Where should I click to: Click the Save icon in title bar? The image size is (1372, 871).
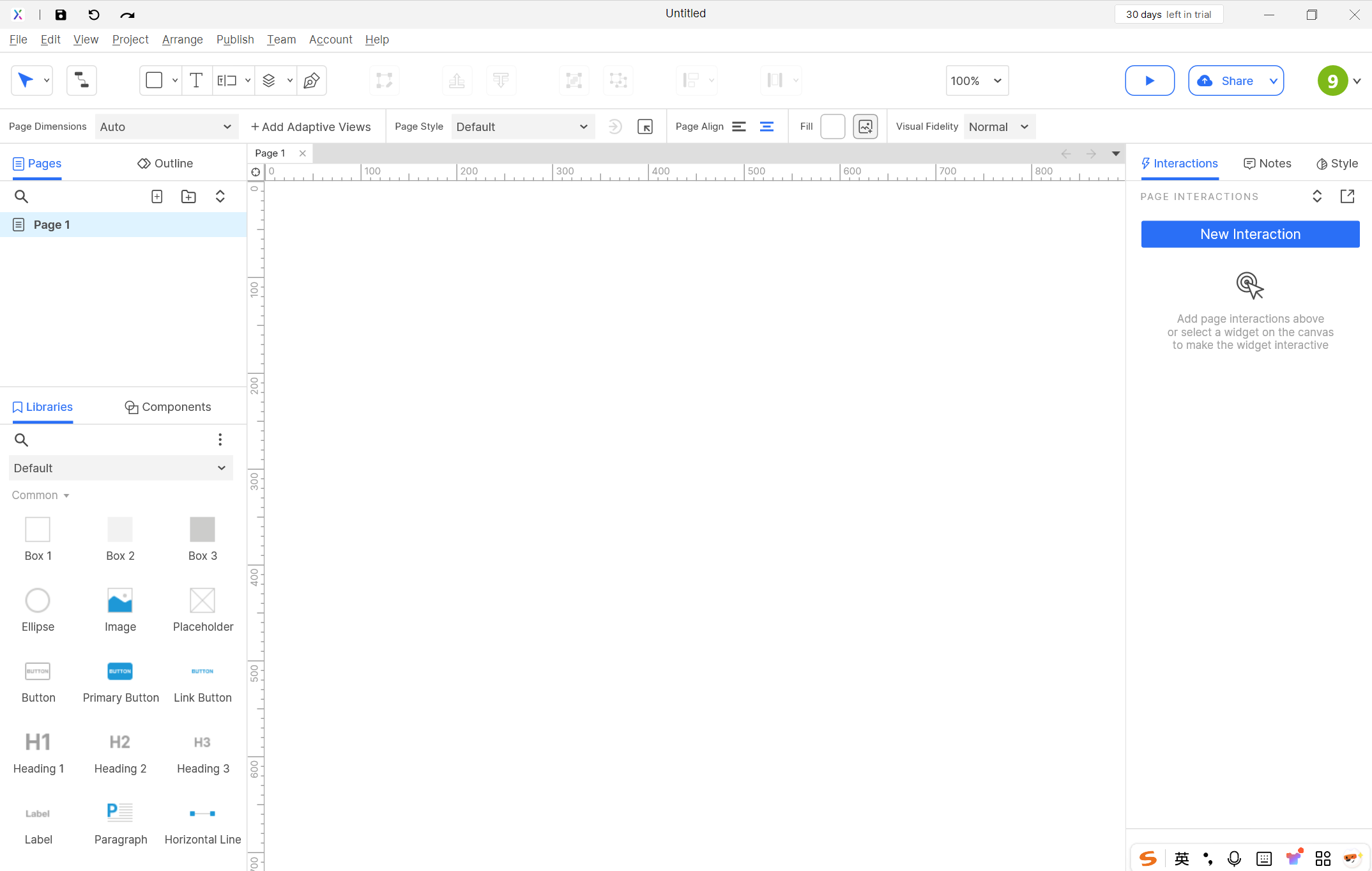click(x=61, y=14)
